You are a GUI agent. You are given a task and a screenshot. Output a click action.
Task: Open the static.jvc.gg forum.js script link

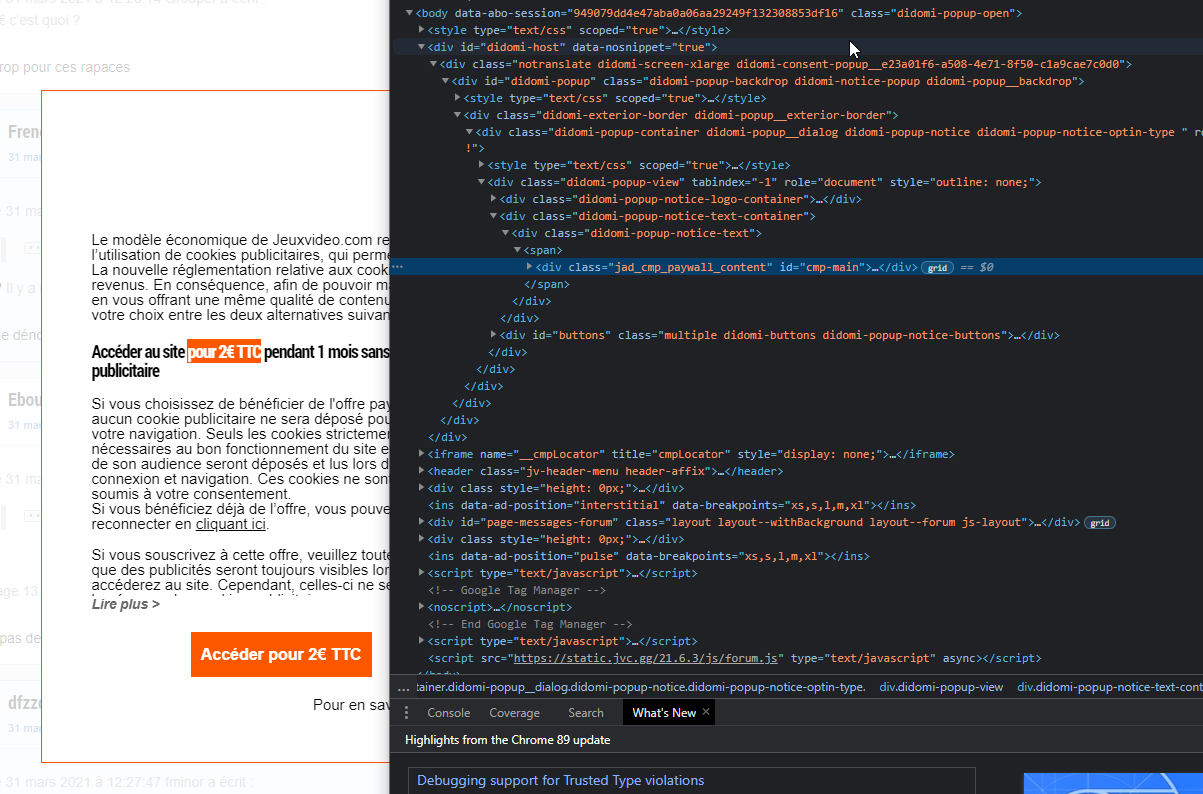(x=646, y=658)
